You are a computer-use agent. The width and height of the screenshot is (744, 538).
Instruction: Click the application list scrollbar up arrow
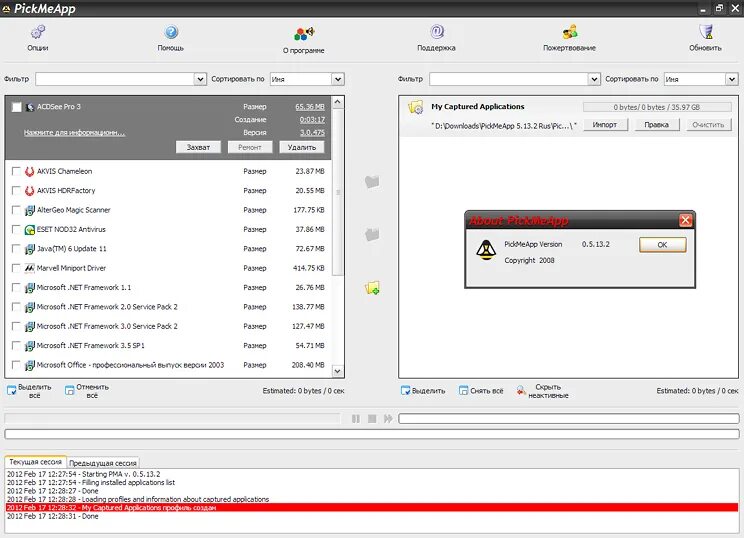[337, 102]
